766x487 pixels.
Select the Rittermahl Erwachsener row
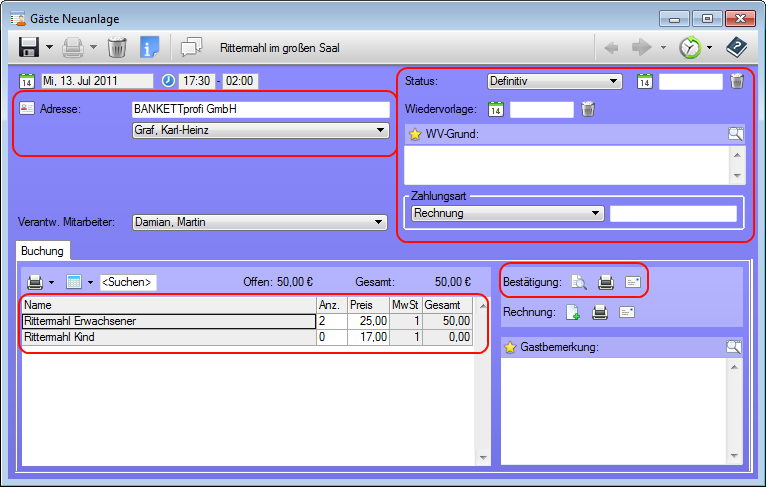click(247, 321)
